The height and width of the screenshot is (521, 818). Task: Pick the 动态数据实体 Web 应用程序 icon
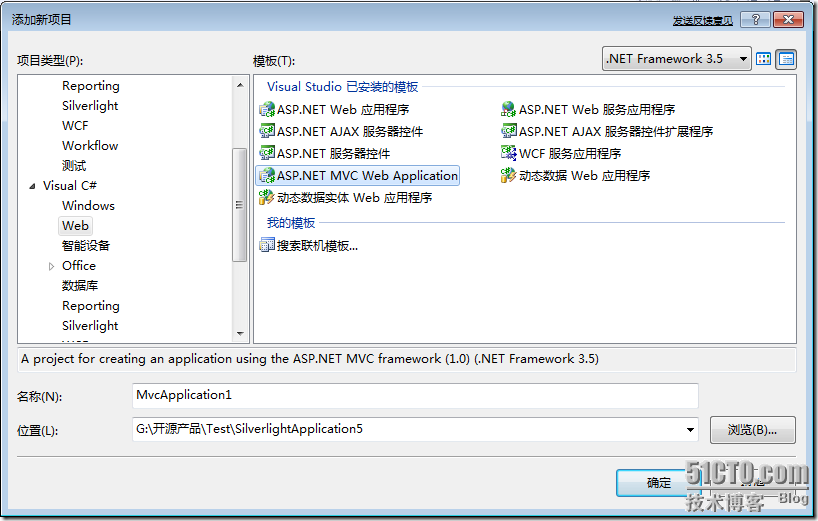point(267,197)
